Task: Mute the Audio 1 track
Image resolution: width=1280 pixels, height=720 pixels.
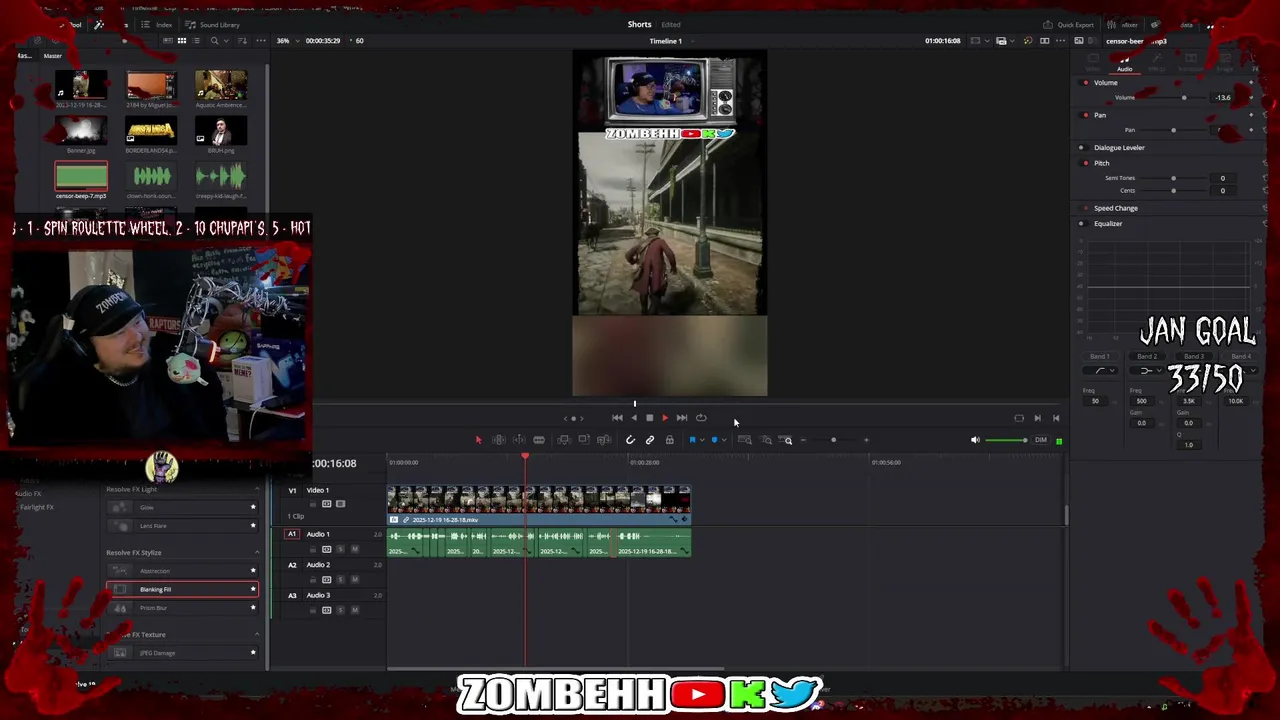Action: tap(354, 549)
